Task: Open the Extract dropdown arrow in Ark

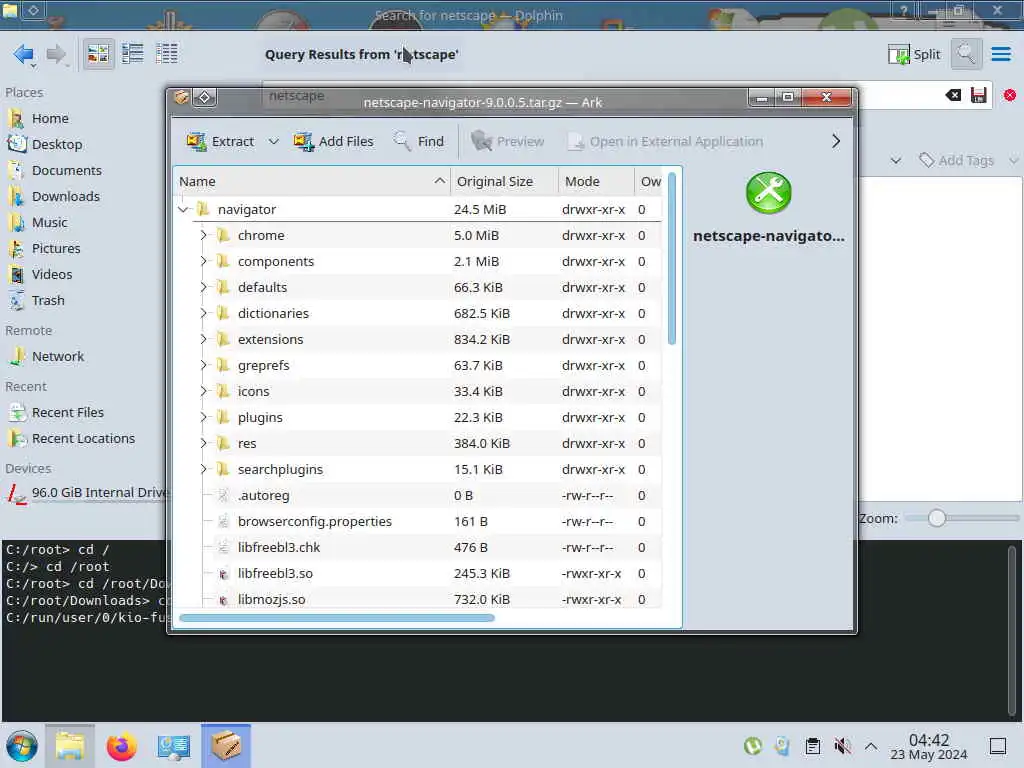Action: (x=274, y=141)
